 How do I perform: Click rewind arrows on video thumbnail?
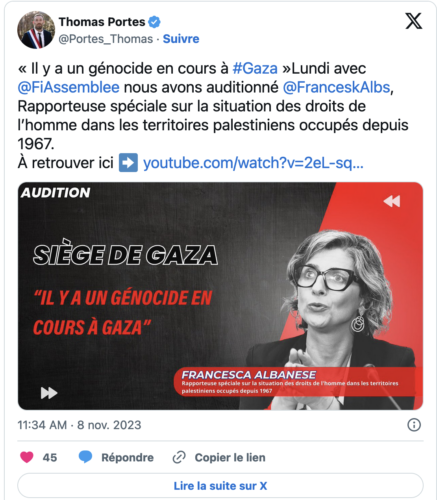point(392,201)
